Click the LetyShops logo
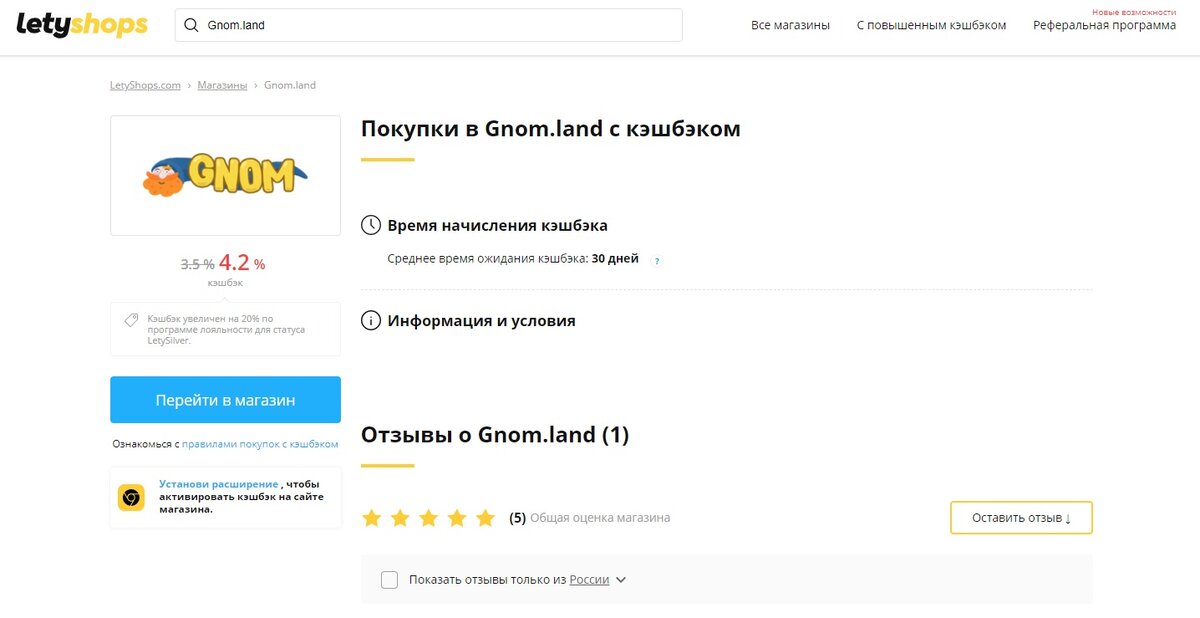This screenshot has height=618, width=1200. 82,25
